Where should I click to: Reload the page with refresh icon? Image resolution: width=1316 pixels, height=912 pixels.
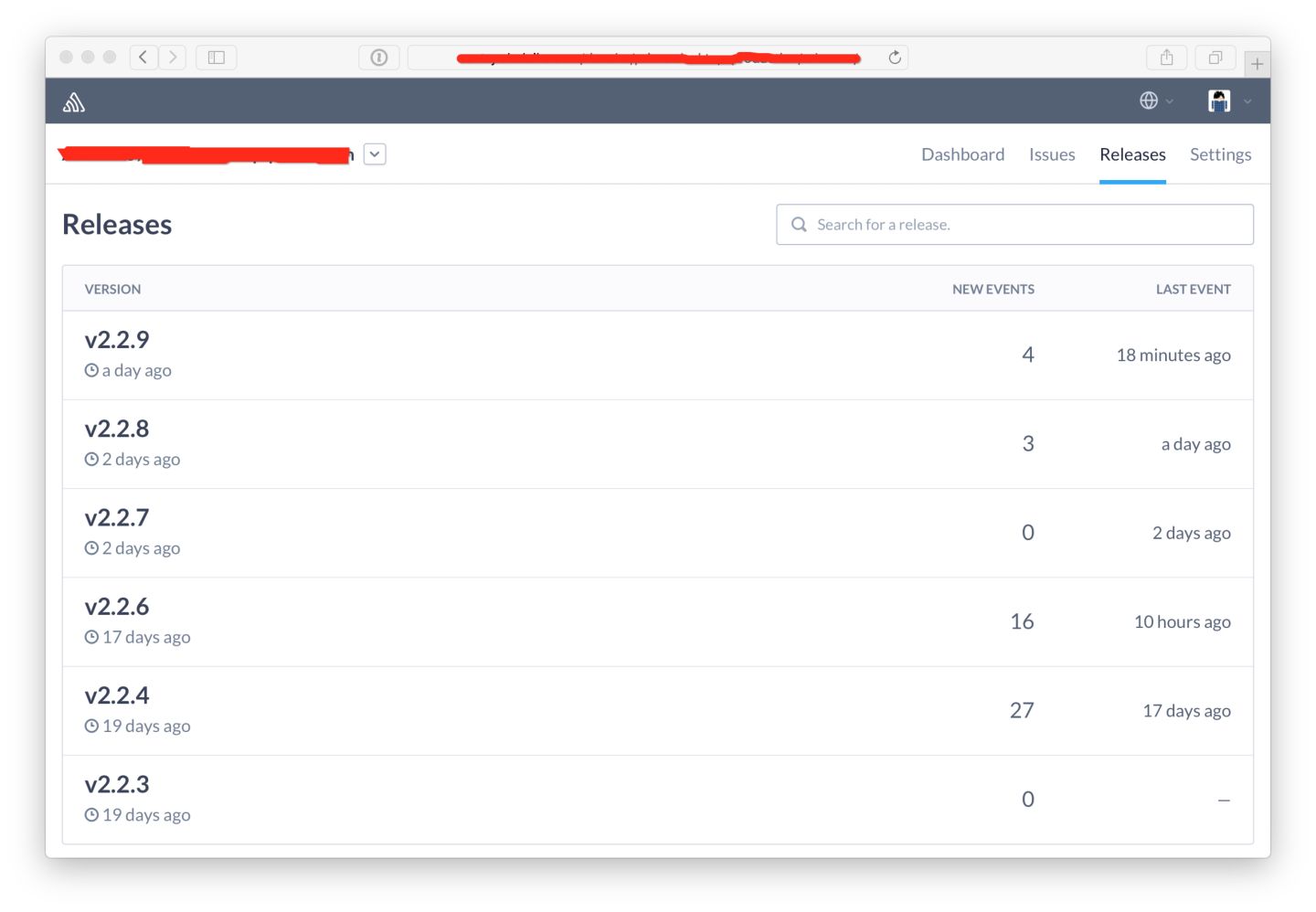[x=895, y=58]
